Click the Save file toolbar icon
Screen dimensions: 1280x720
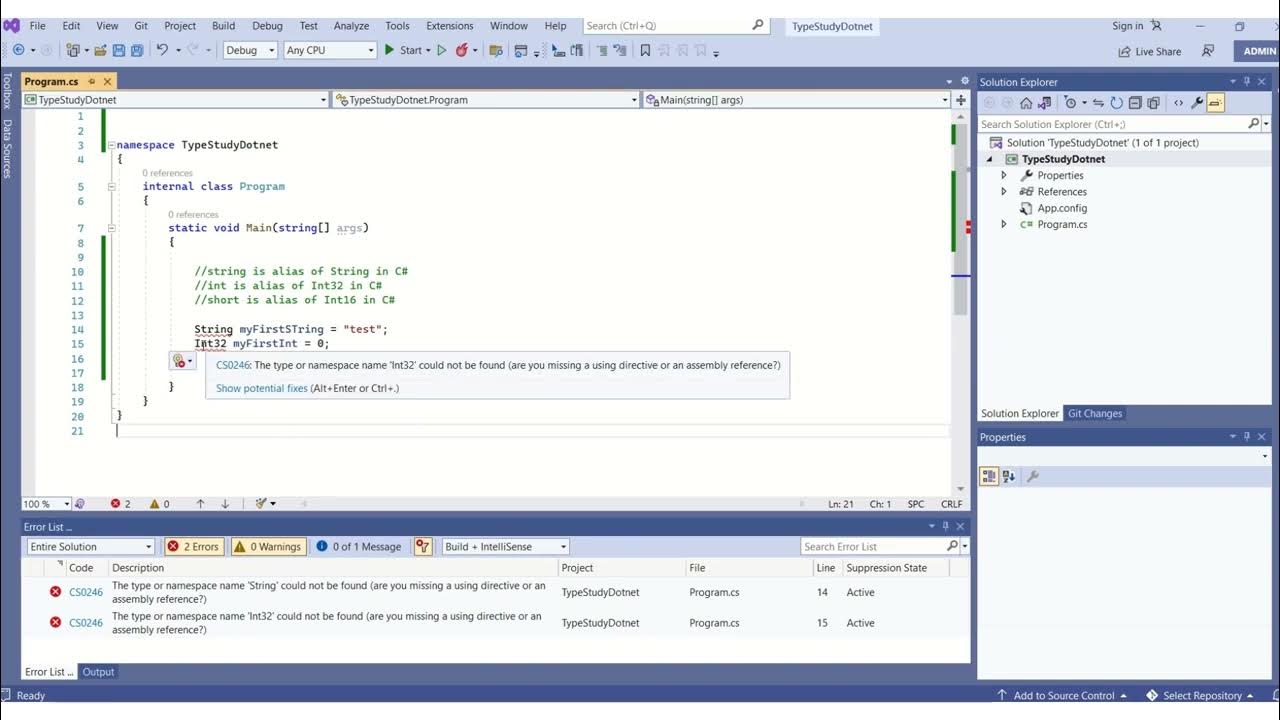(x=118, y=50)
